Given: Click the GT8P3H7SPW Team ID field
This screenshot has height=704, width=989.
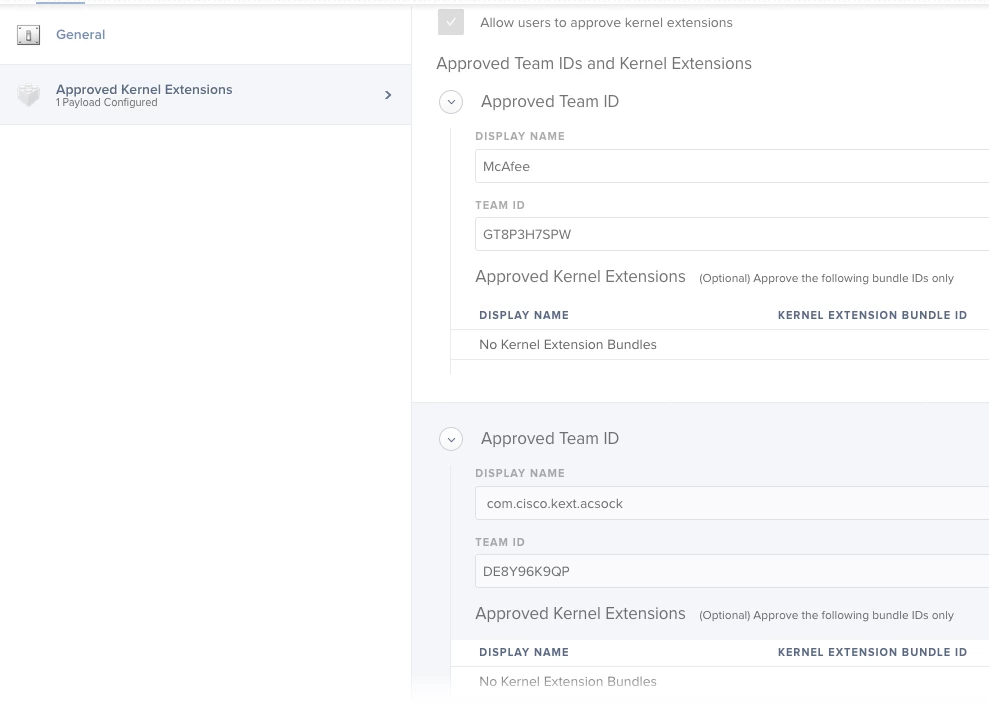Looking at the screenshot, I should [x=732, y=234].
